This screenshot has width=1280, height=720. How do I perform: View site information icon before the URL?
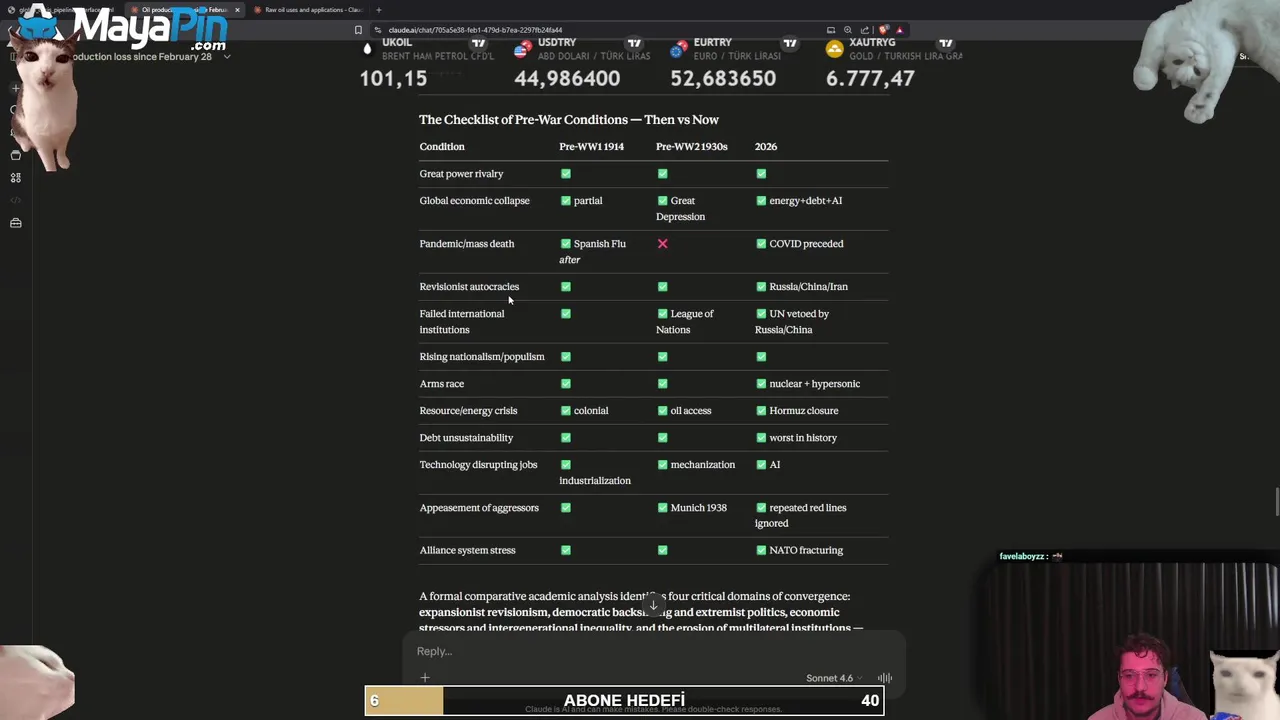377,30
